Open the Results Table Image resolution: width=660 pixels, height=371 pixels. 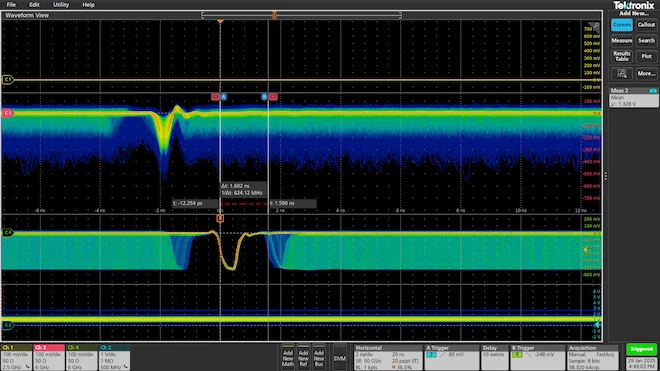point(622,56)
